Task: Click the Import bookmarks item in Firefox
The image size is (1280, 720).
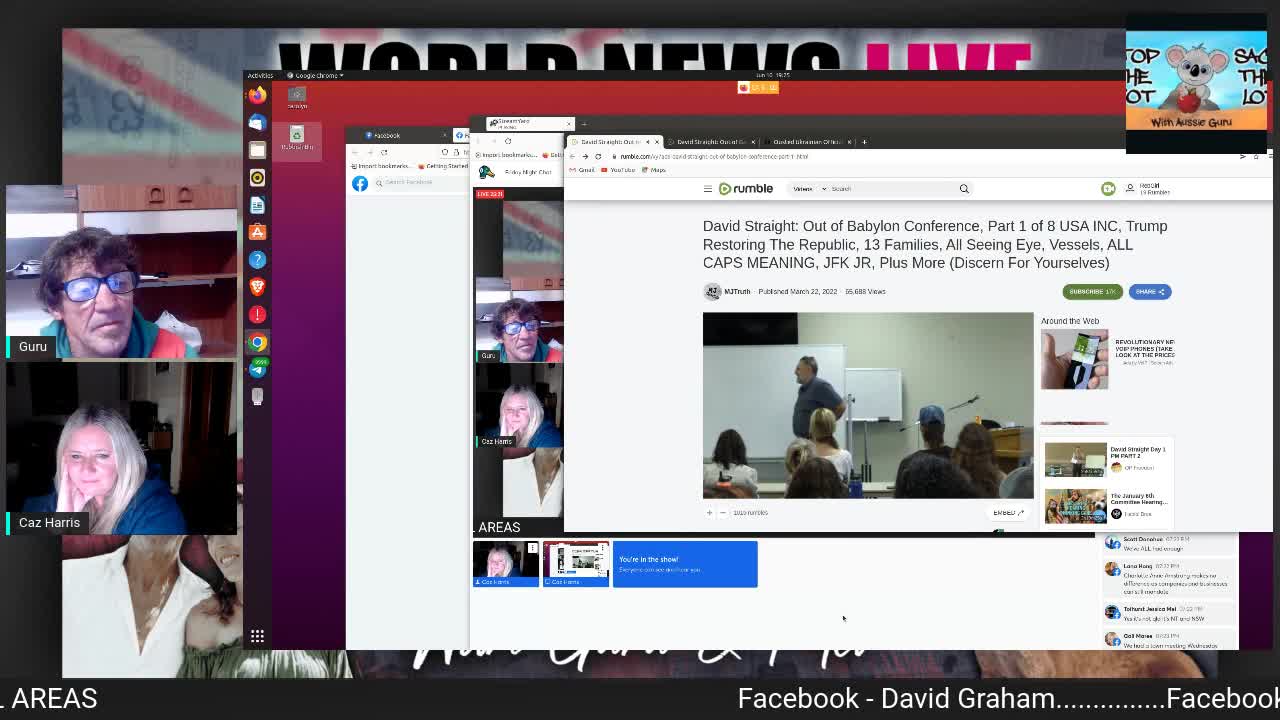Action: coord(381,166)
